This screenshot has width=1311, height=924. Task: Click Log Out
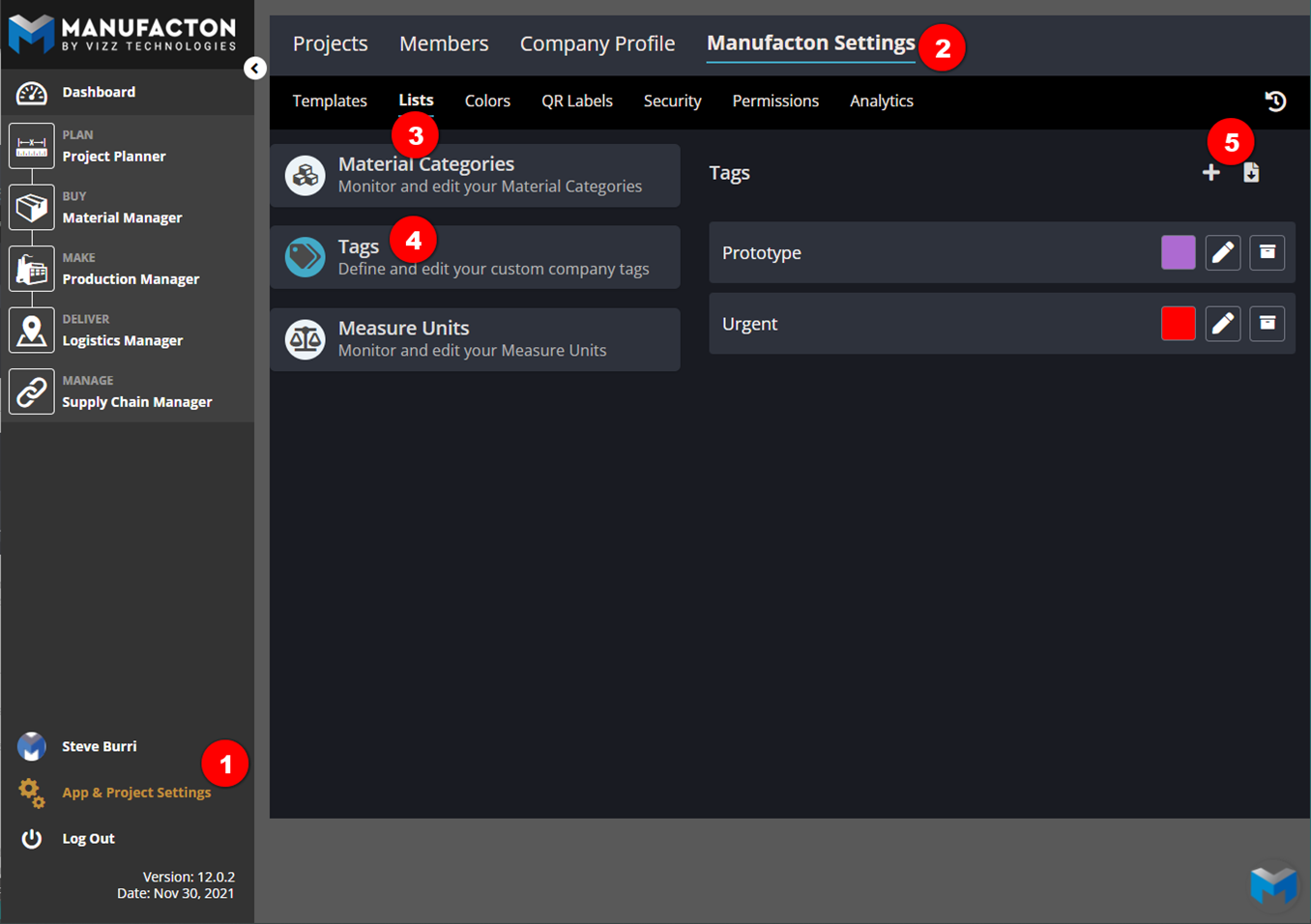point(88,838)
